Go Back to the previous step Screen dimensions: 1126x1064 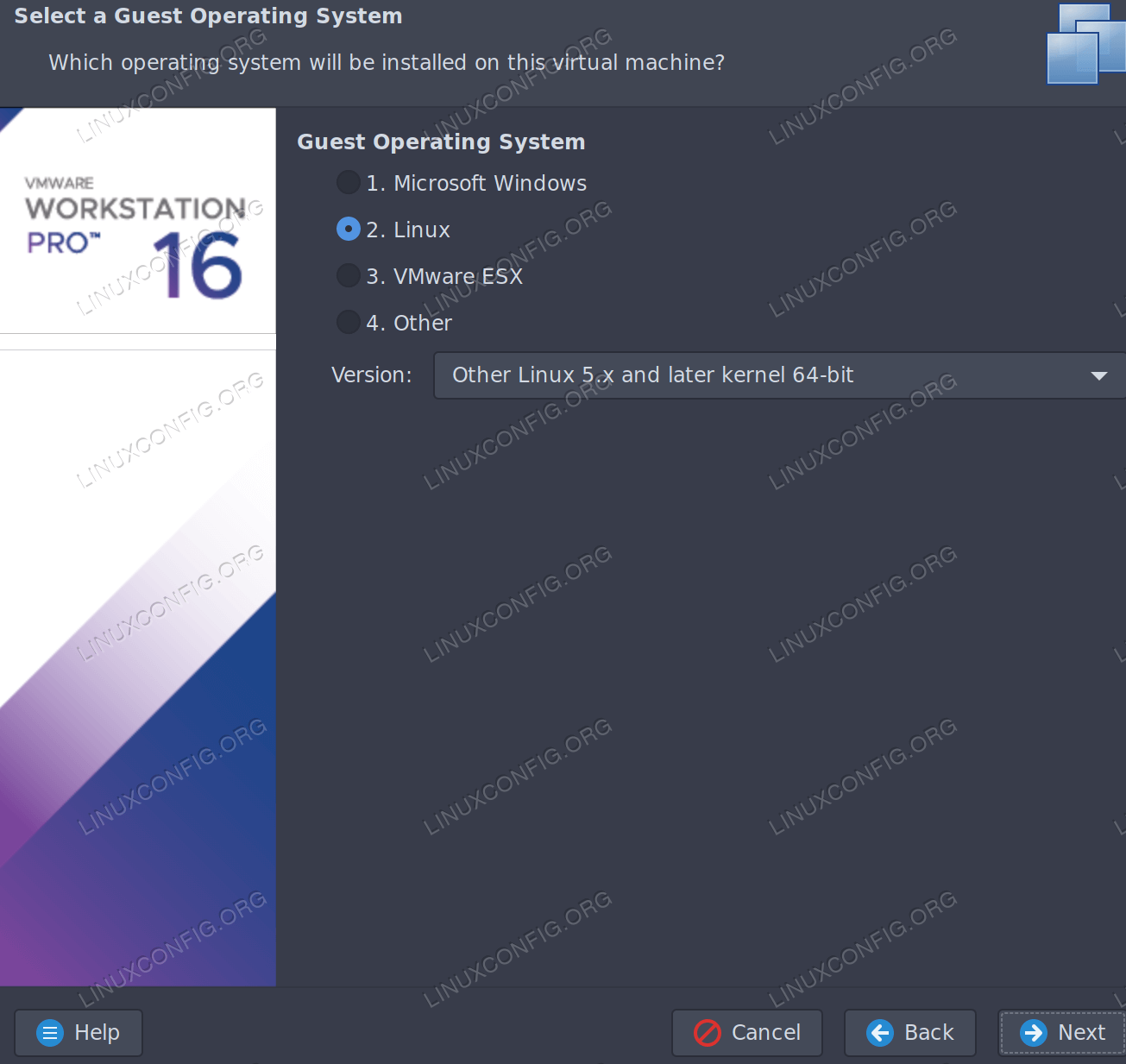coord(910,1033)
